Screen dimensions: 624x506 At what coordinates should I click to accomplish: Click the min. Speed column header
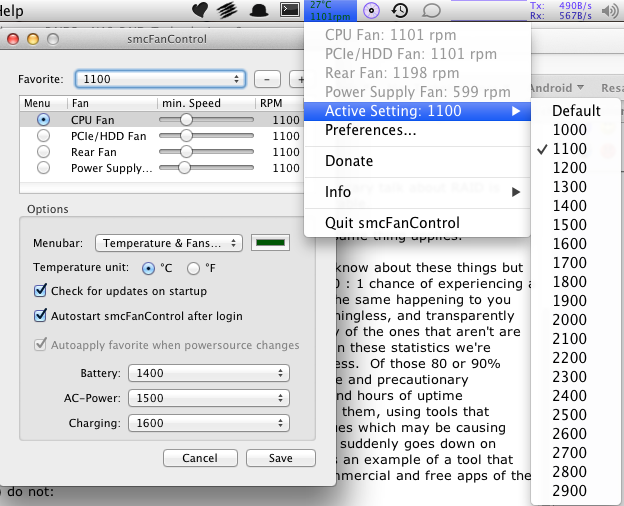(206, 104)
